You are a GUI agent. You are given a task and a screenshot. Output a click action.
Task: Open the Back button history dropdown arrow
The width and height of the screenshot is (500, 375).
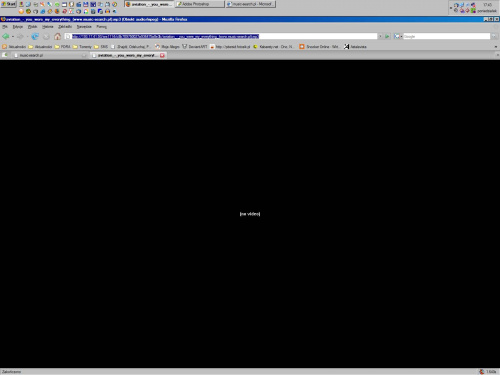click(13, 36)
